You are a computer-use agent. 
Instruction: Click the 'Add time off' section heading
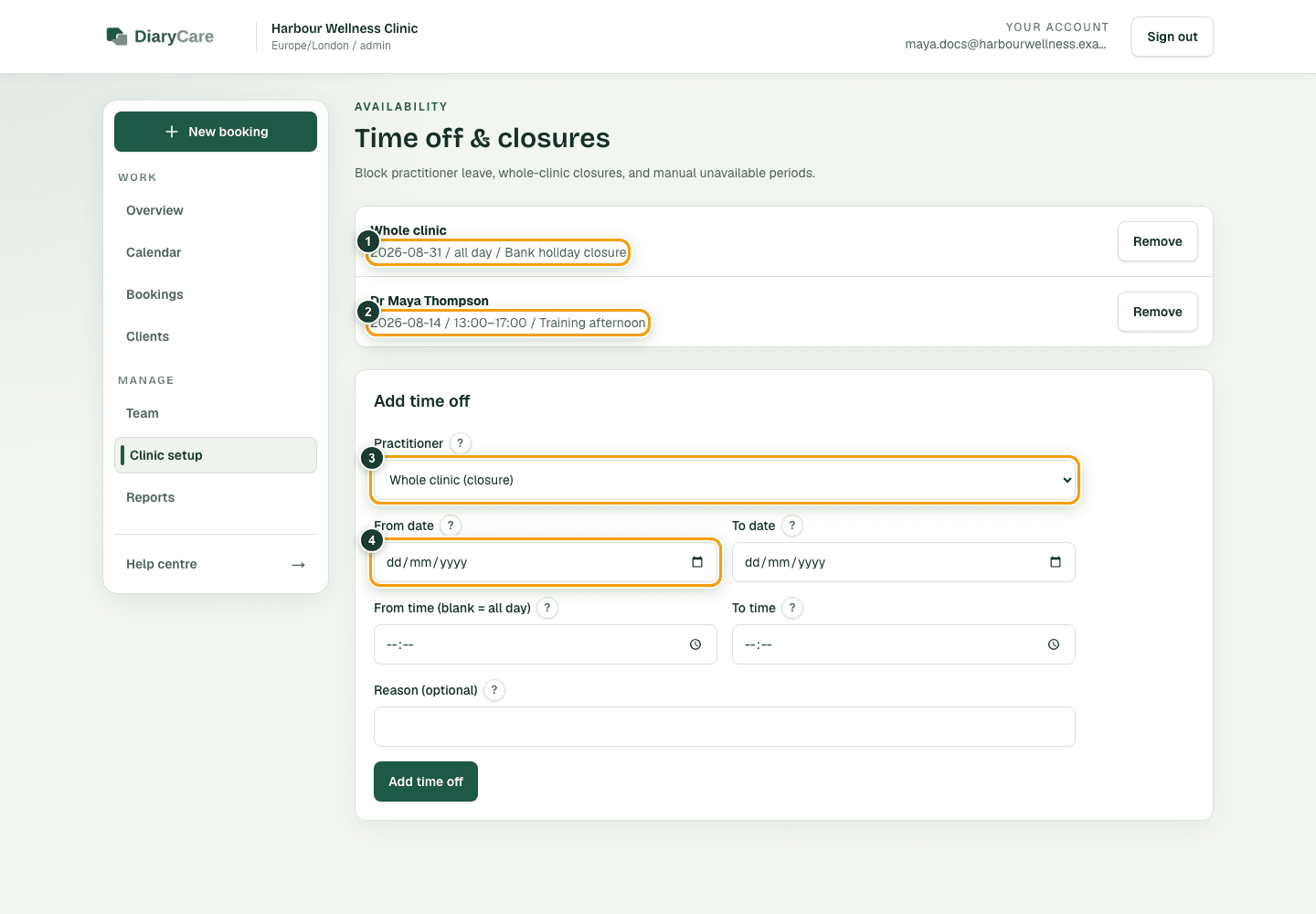(x=422, y=401)
